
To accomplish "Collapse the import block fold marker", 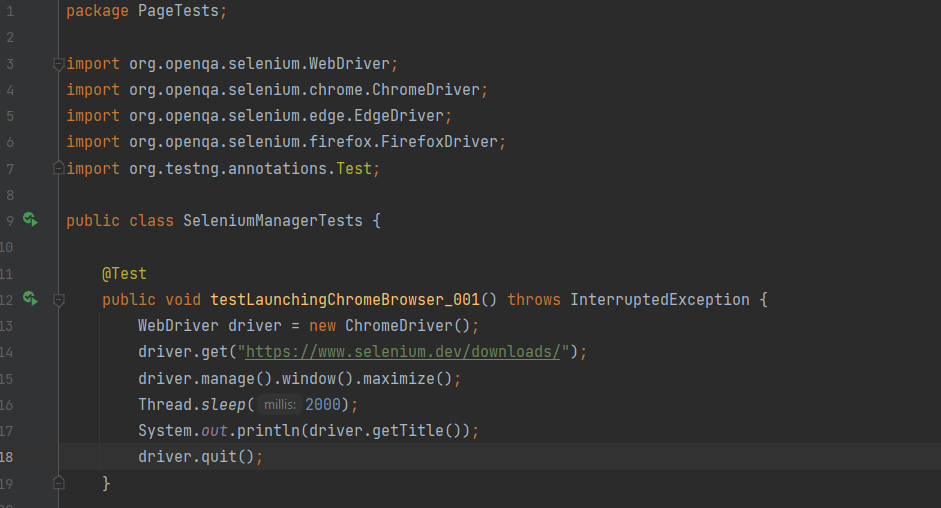I will tap(58, 64).
